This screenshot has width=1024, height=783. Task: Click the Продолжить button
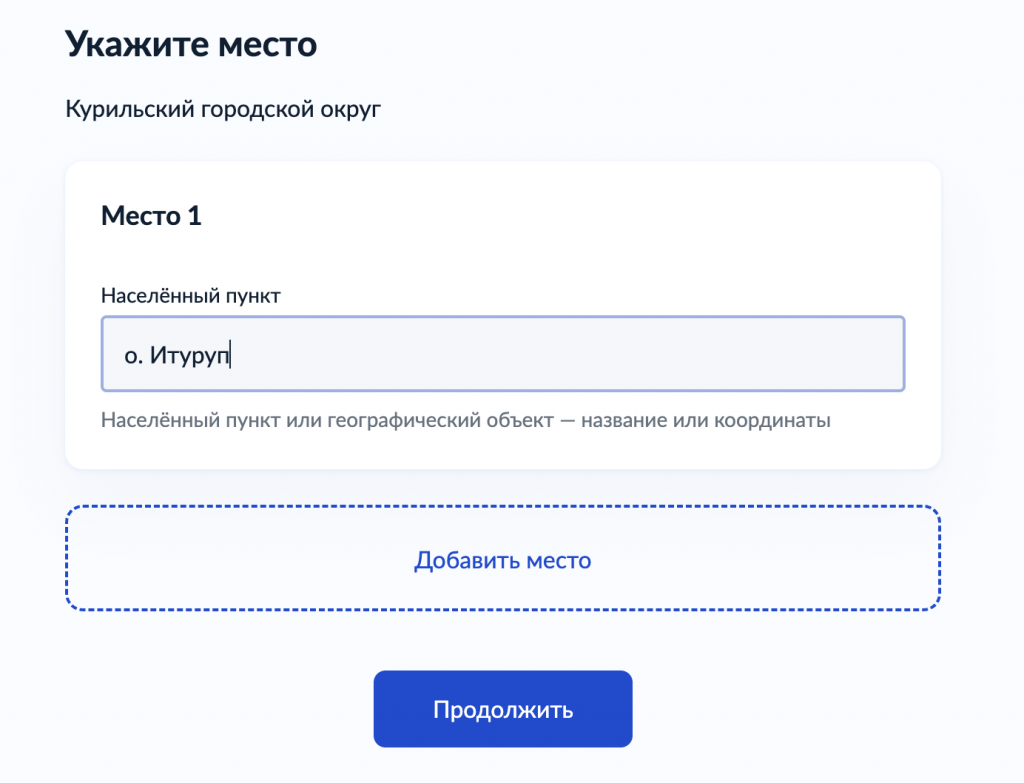click(503, 709)
